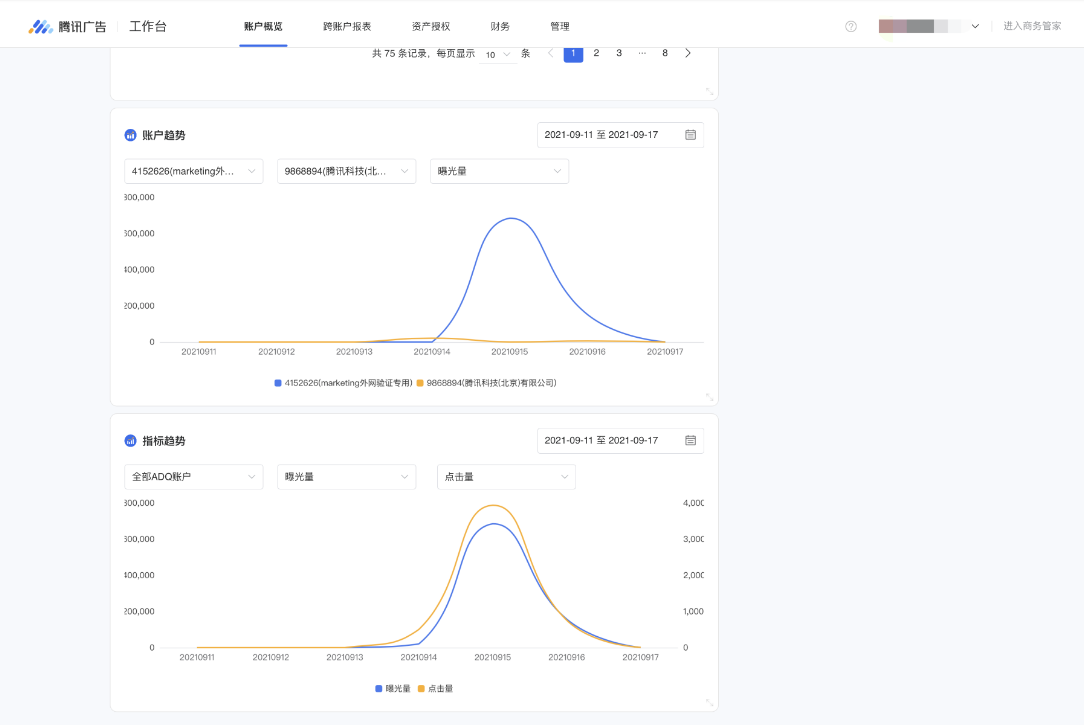Toggle 曝光量 series in metric chart legend

tap(392, 689)
